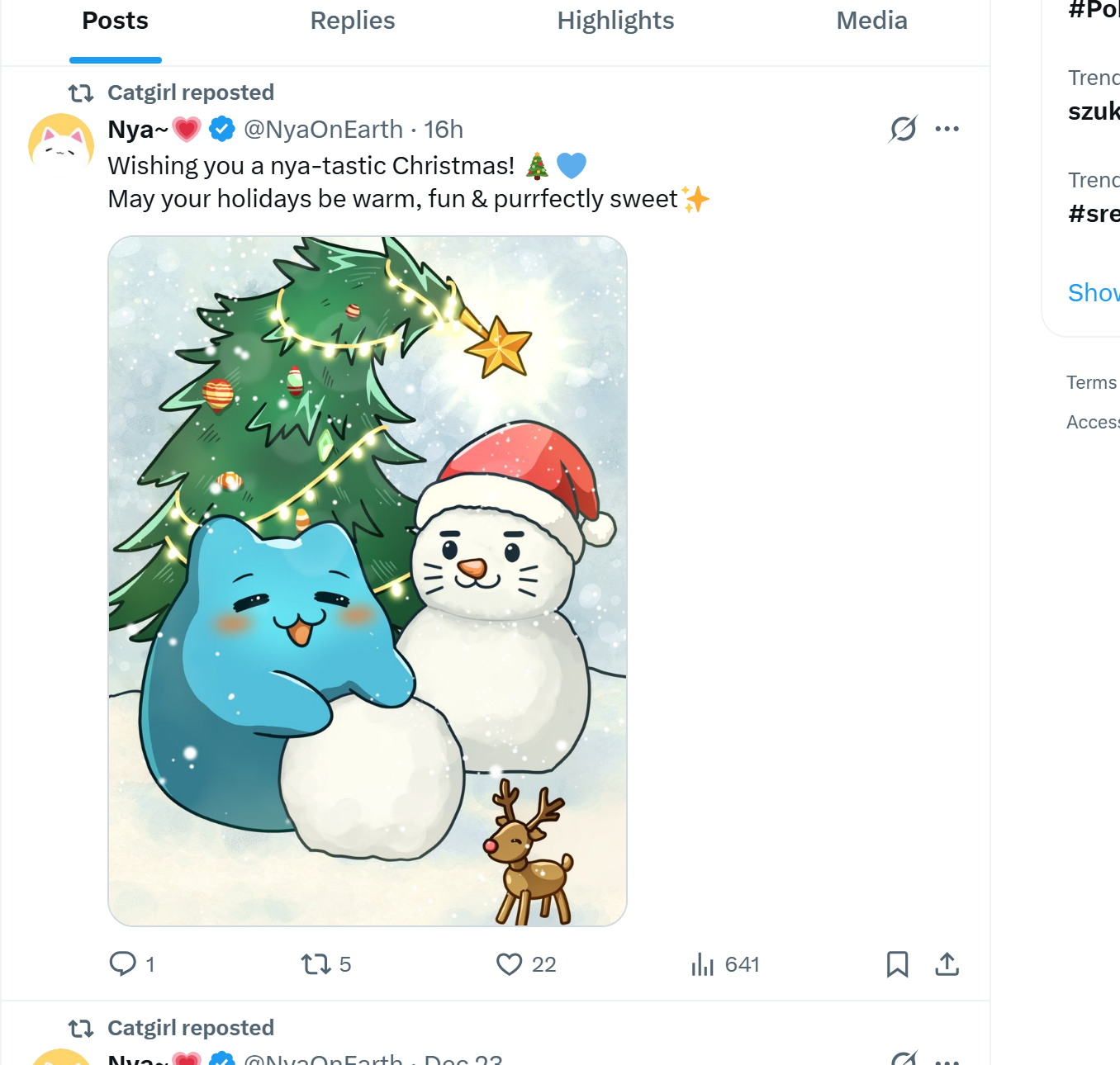Viewport: 1120px width, 1065px height.
Task: Click the Terms link in the footer
Action: [1091, 381]
